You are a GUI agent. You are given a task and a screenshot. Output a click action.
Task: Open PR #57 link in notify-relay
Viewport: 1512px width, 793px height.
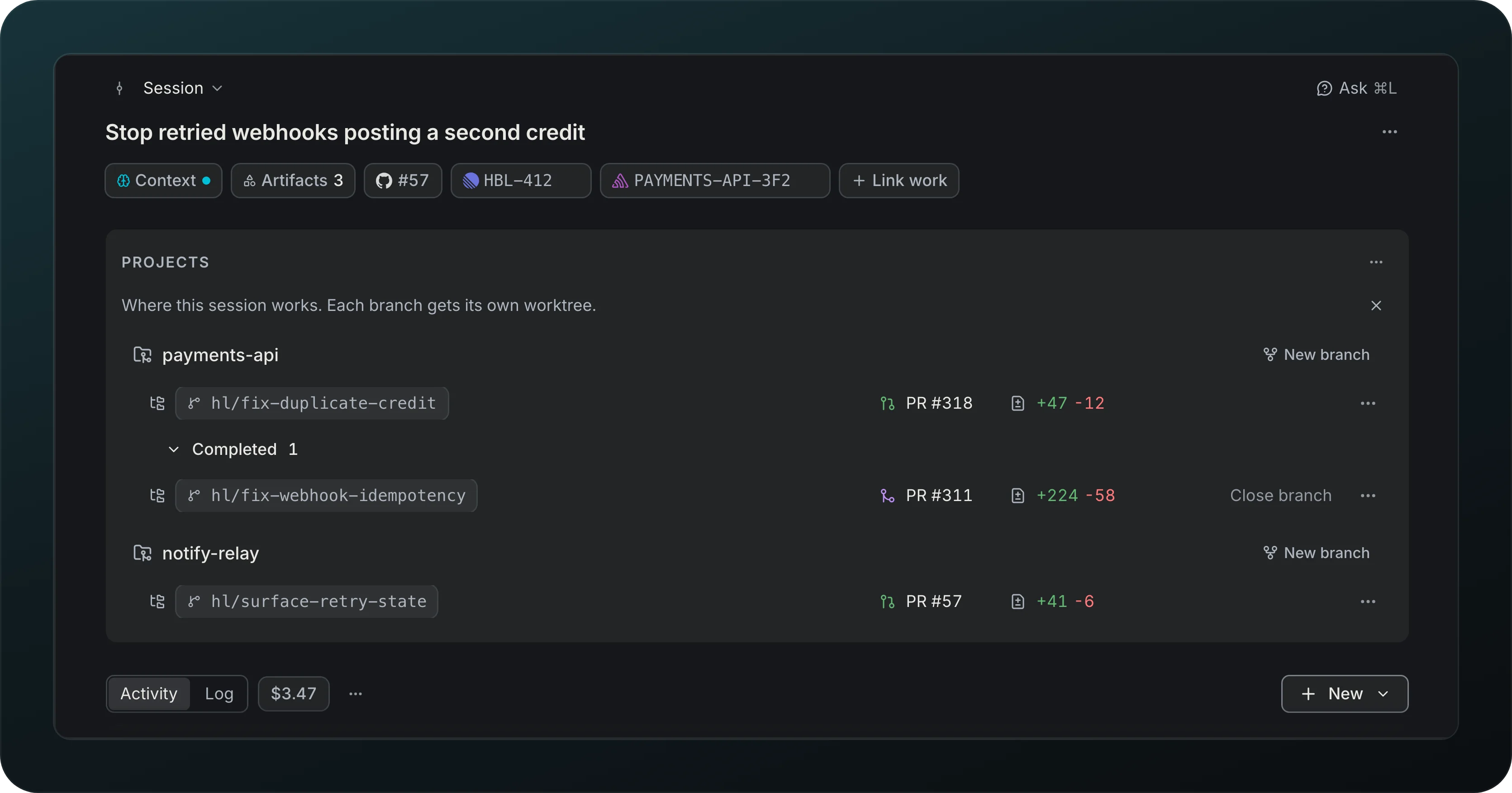[x=933, y=602]
